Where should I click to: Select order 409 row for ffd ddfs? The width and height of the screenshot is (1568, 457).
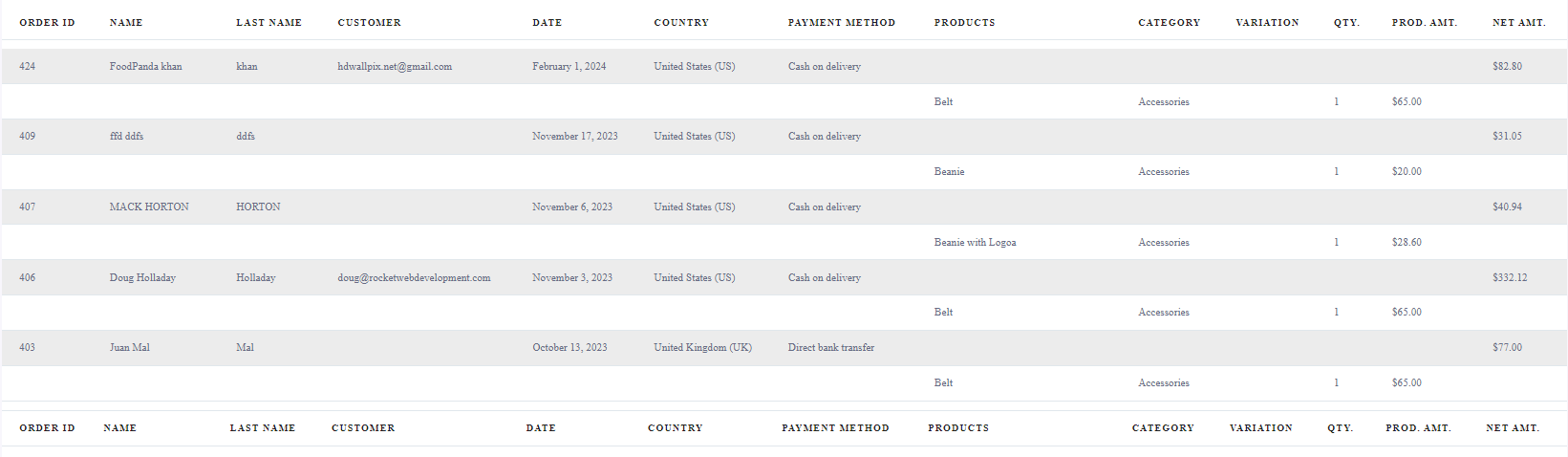(x=784, y=137)
